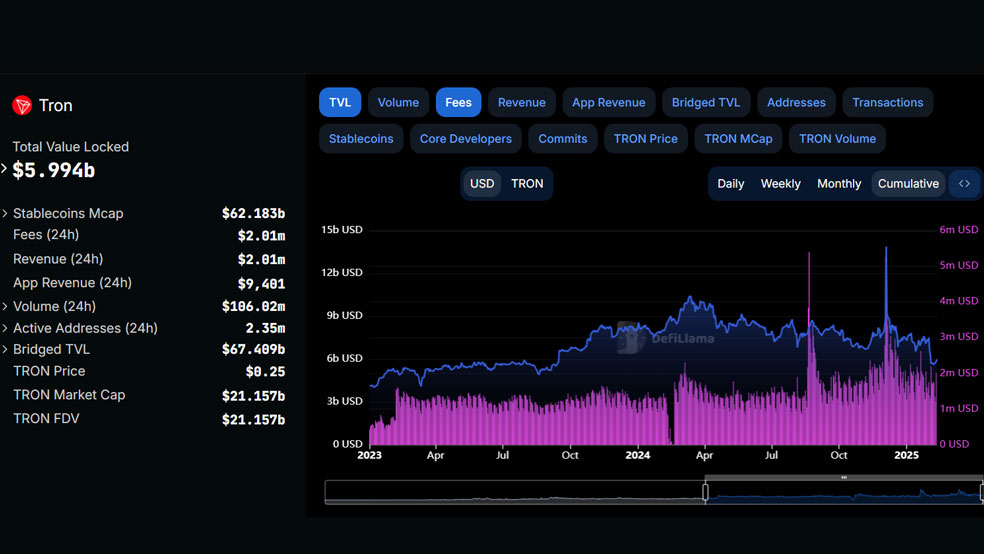Expand the Volume (24h) row
This screenshot has width=984, height=554.
pyautogui.click(x=5, y=306)
